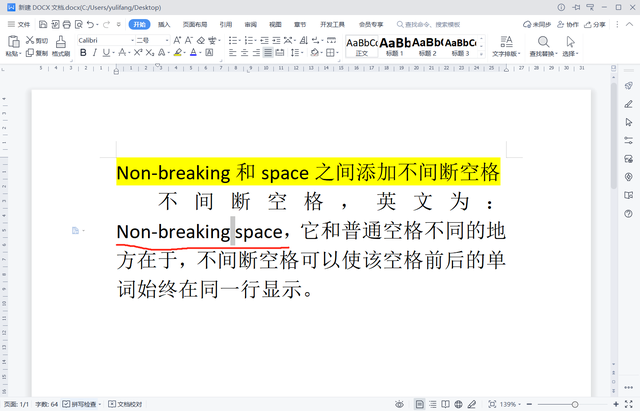Image resolution: width=640 pixels, height=411 pixels.
Task: Click the justify alignment icon
Action: point(268,53)
